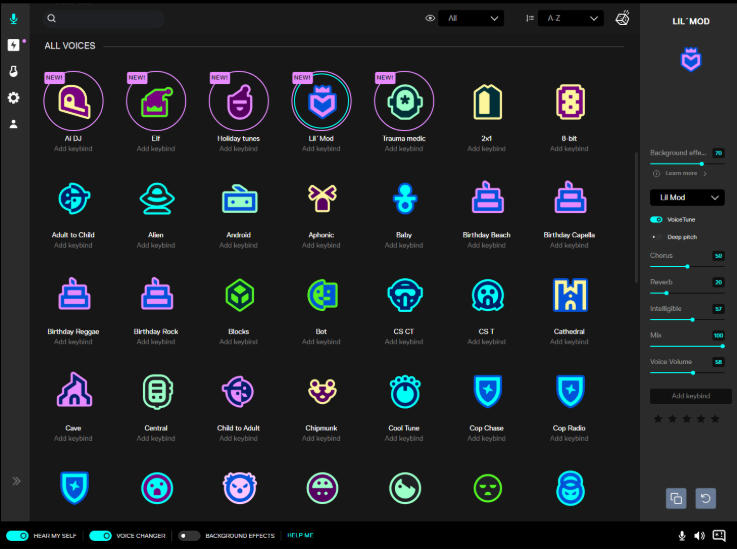Pick the Cool Tune voice
This screenshot has width=737, height=549.
[x=405, y=392]
